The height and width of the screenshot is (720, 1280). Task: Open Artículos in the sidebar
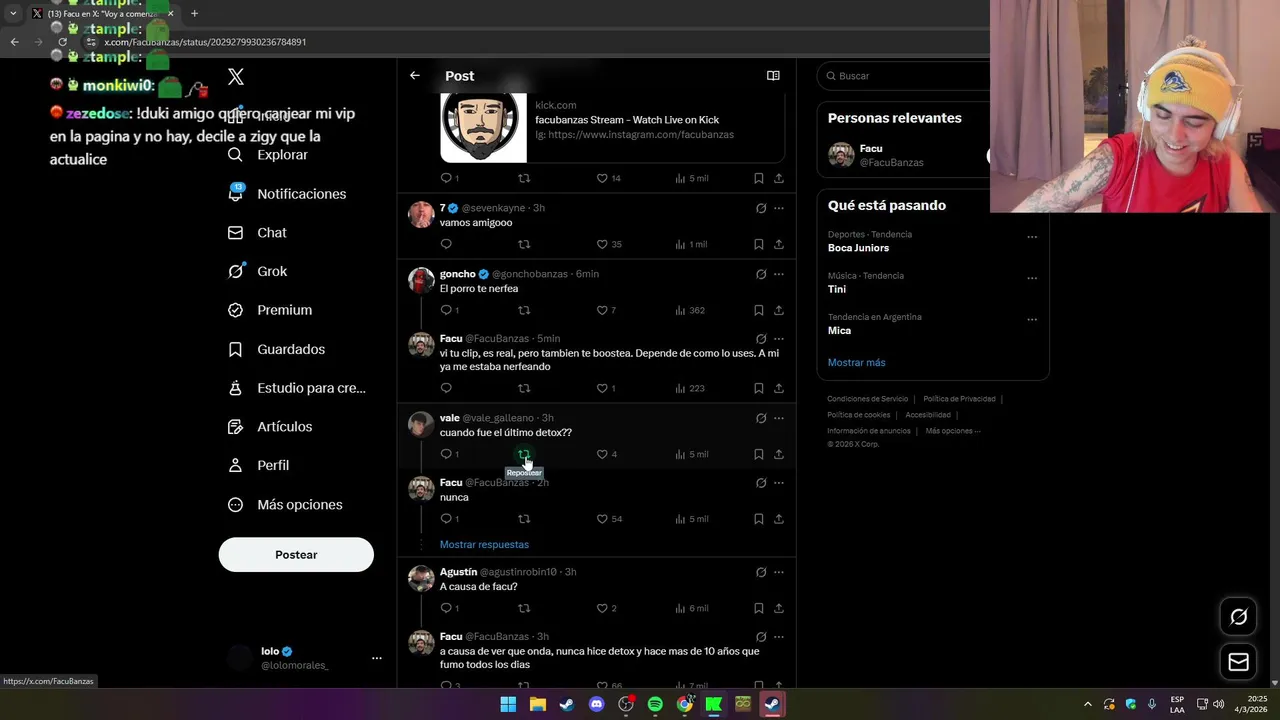[x=270, y=427]
